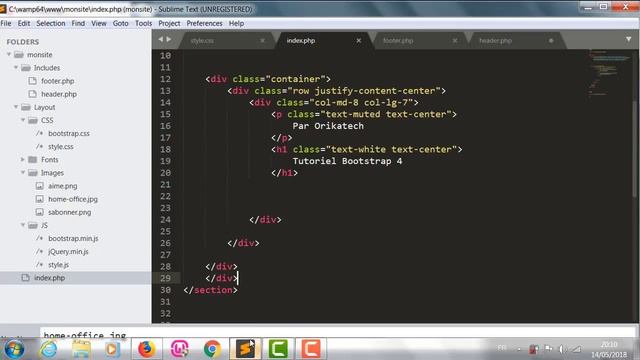This screenshot has height=360, width=640.
Task: Open the green Camtasia taskbar icon
Action: 278,349
